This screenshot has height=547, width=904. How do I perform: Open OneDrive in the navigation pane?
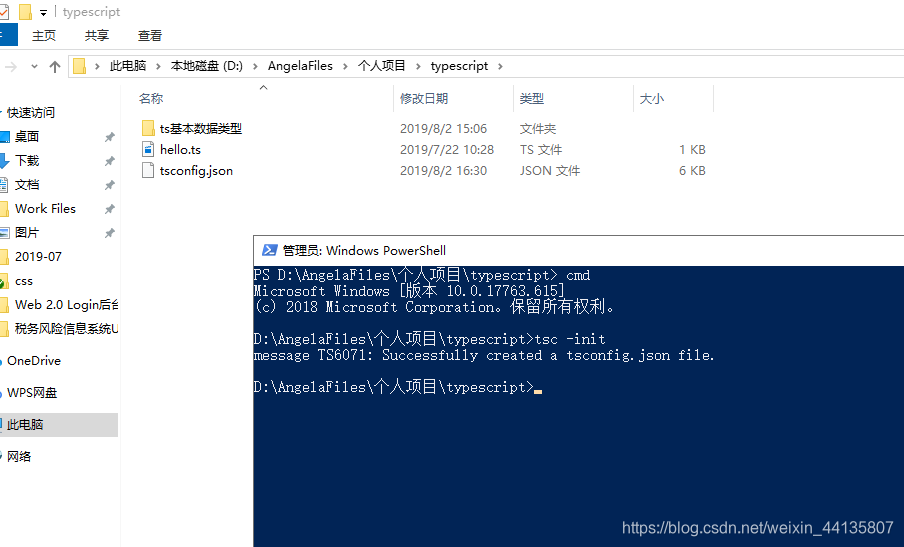click(x=34, y=361)
